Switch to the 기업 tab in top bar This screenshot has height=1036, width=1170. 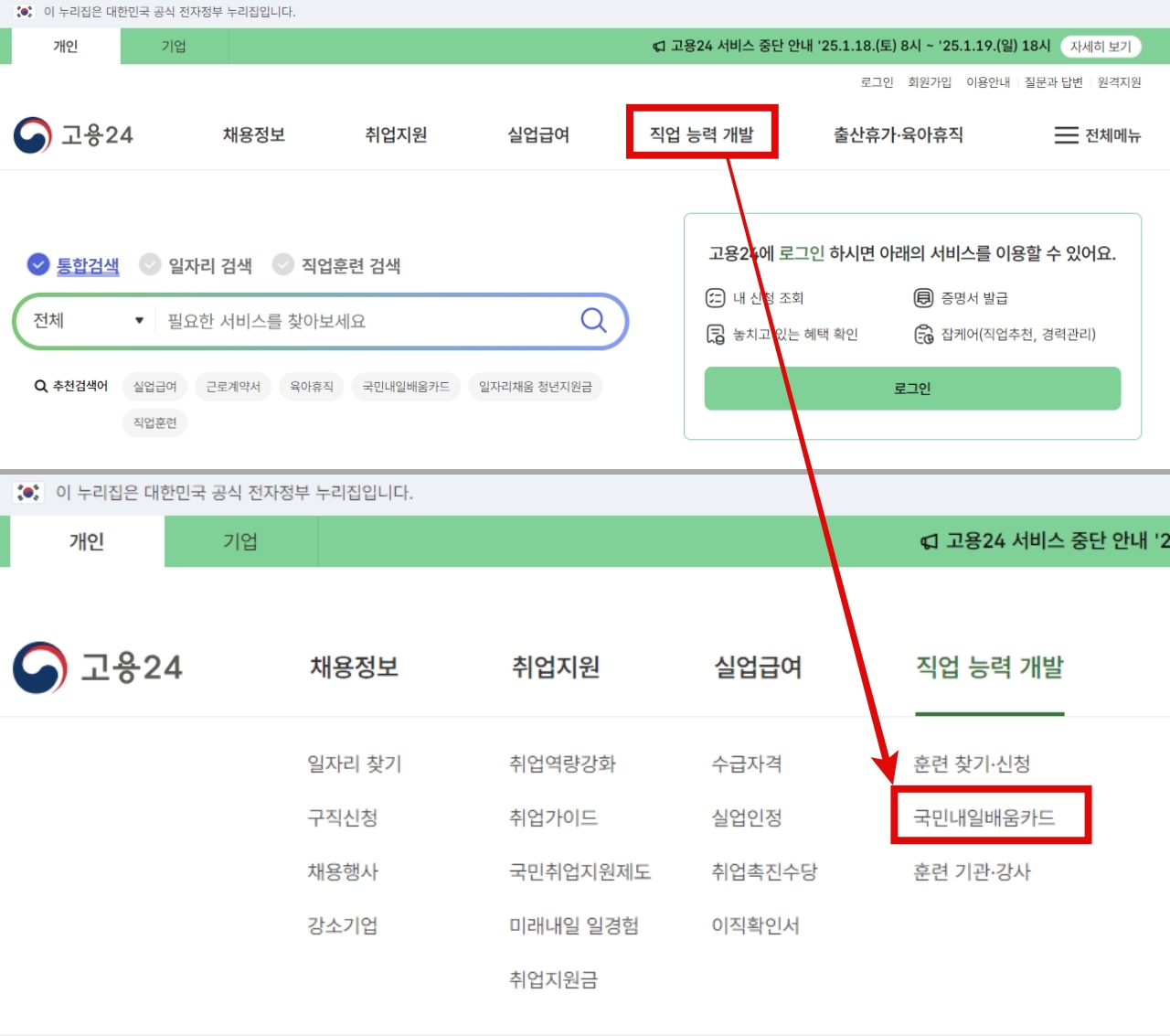pyautogui.click(x=174, y=47)
